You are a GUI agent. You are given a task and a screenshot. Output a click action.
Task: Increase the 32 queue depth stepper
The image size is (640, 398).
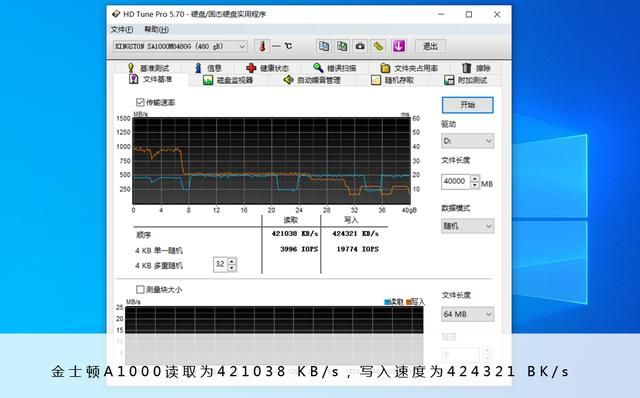pos(232,261)
